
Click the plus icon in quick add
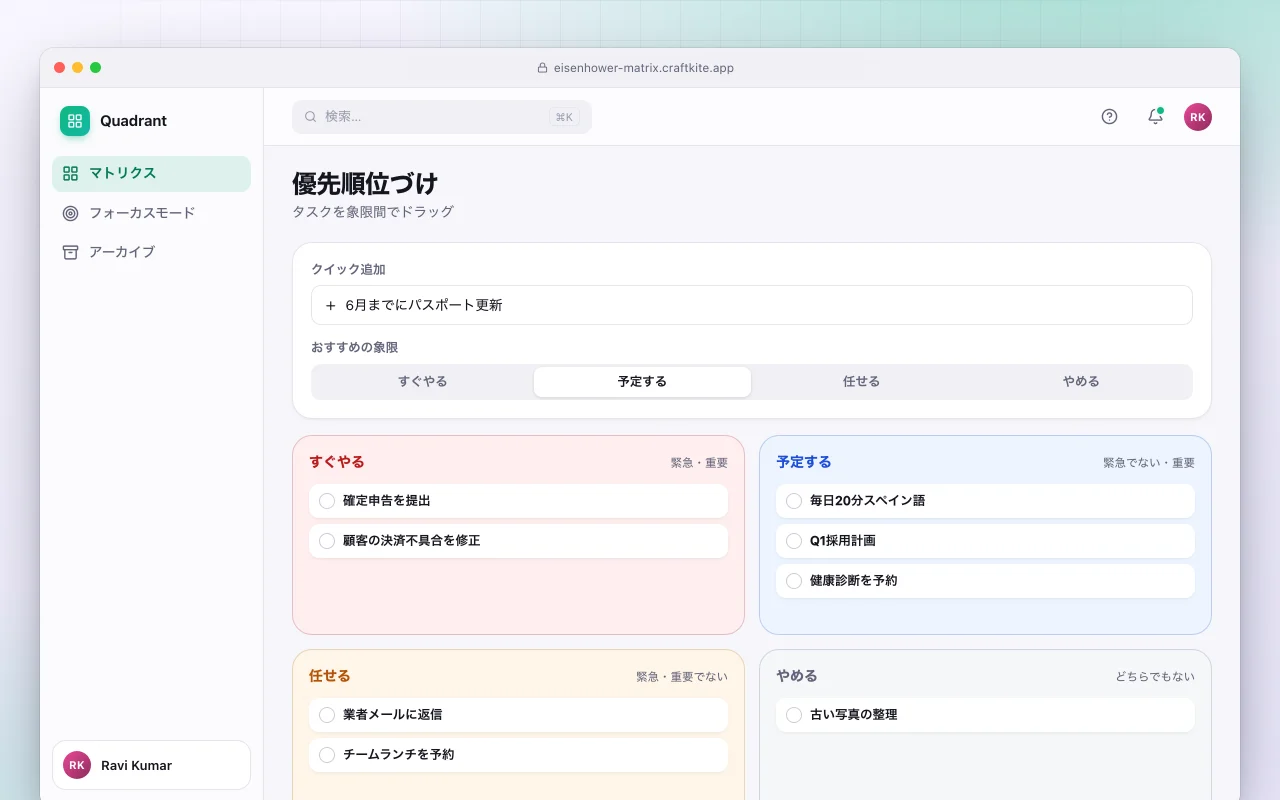(x=331, y=305)
